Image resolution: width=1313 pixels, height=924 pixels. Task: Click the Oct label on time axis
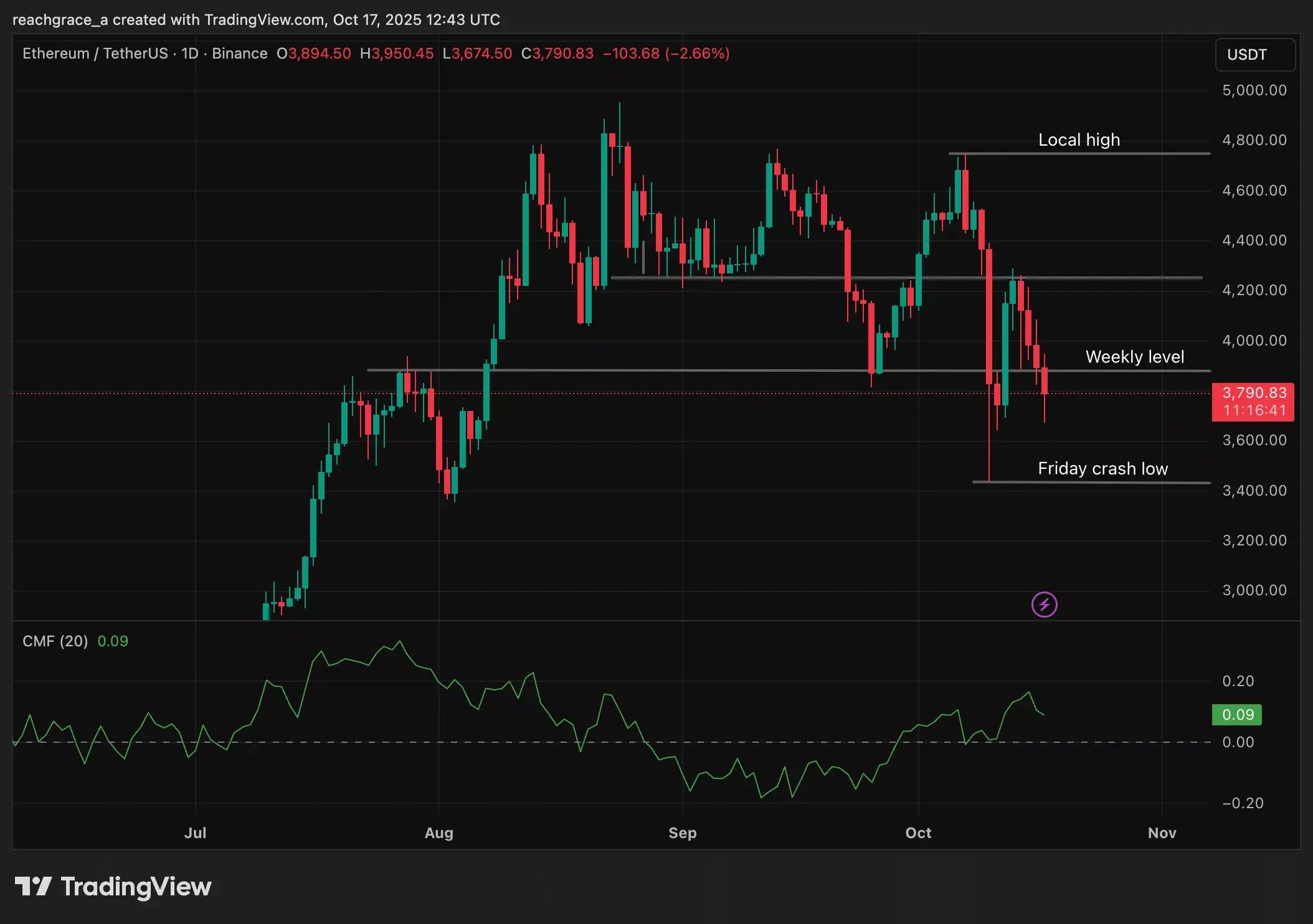(x=918, y=833)
